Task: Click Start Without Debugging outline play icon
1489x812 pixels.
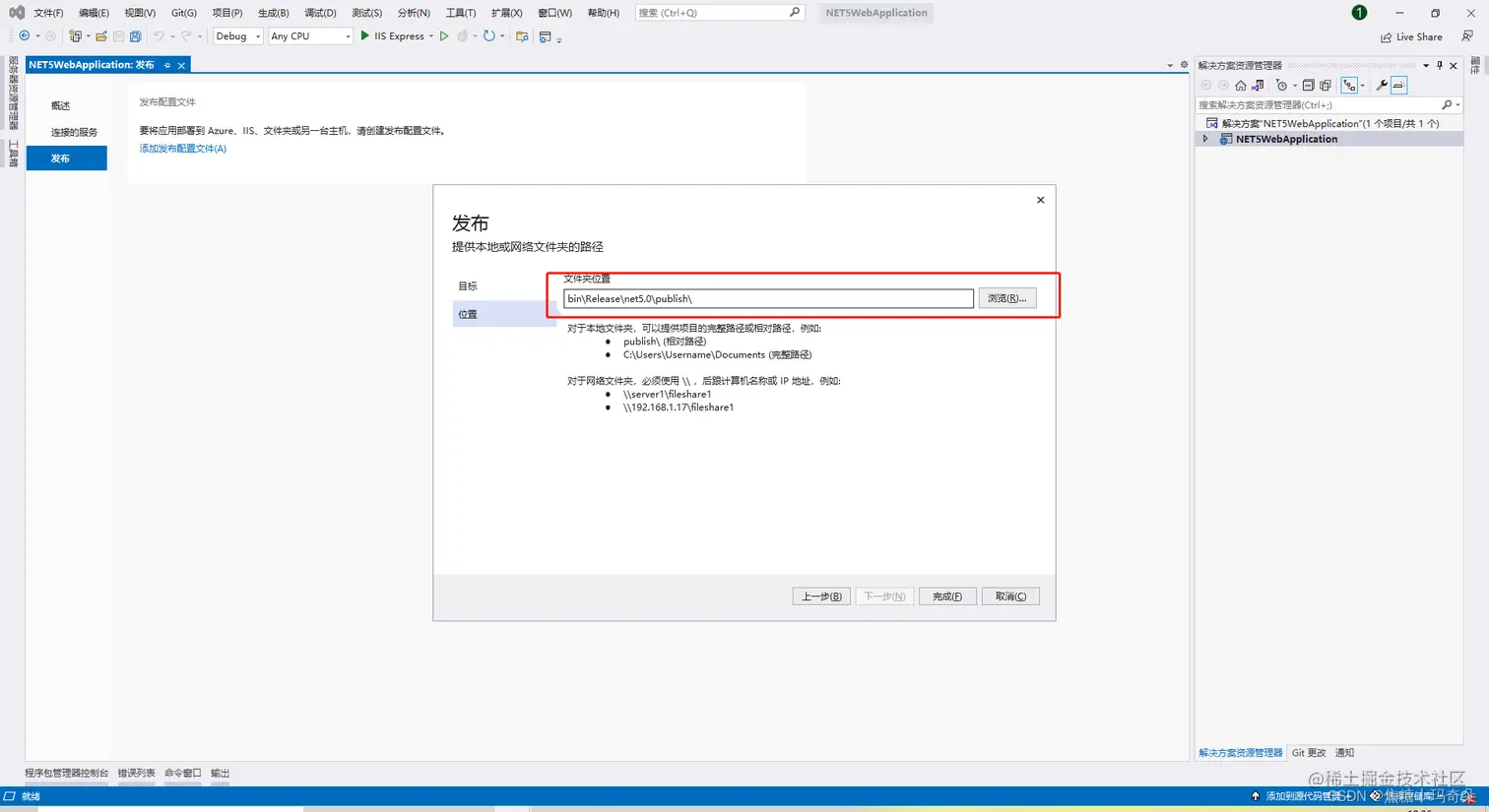Action: point(444,35)
